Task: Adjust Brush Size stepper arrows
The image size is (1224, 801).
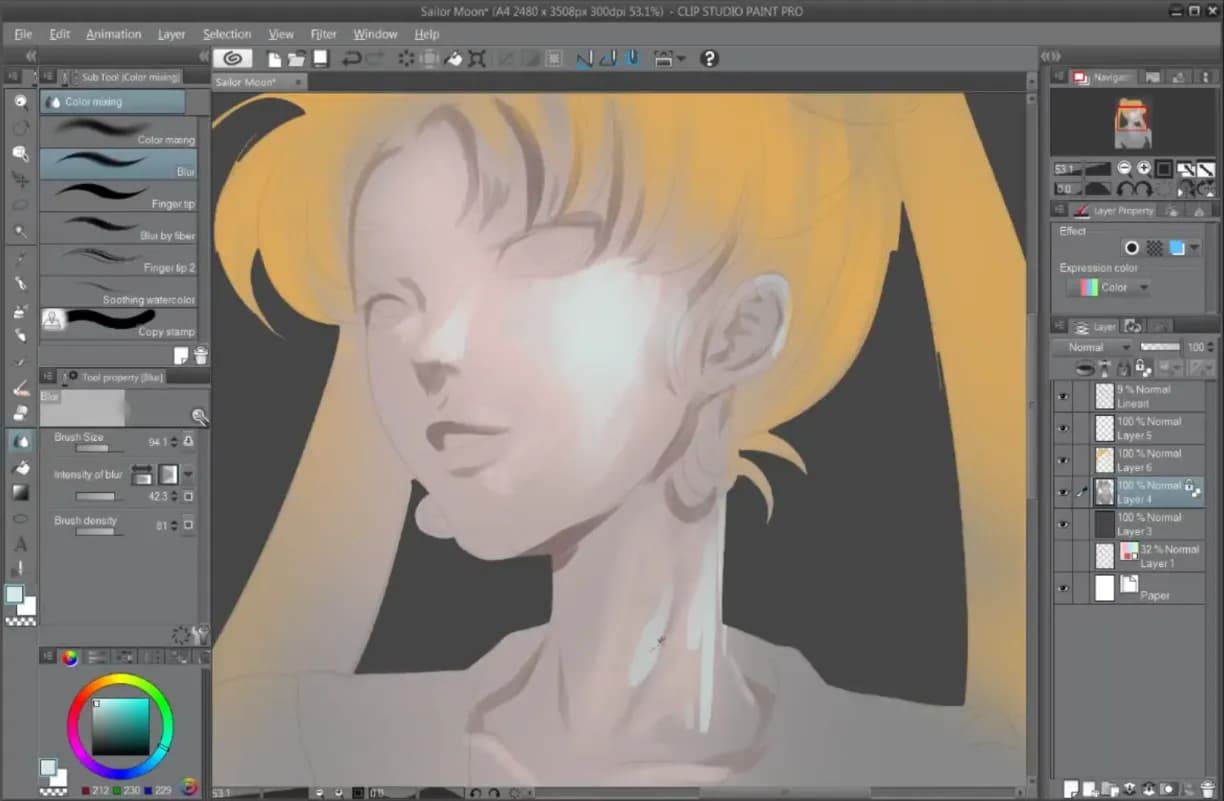Action: tap(176, 441)
